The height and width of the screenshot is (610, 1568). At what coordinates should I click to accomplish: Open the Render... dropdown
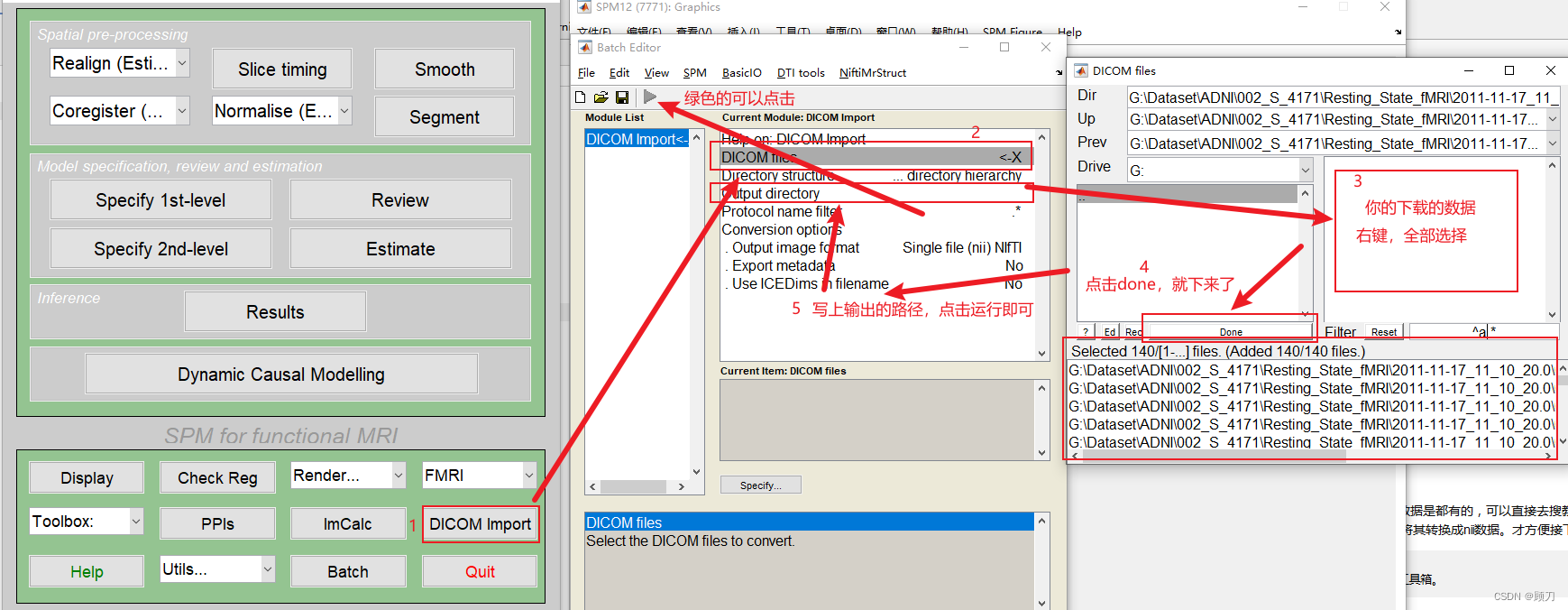click(x=399, y=476)
